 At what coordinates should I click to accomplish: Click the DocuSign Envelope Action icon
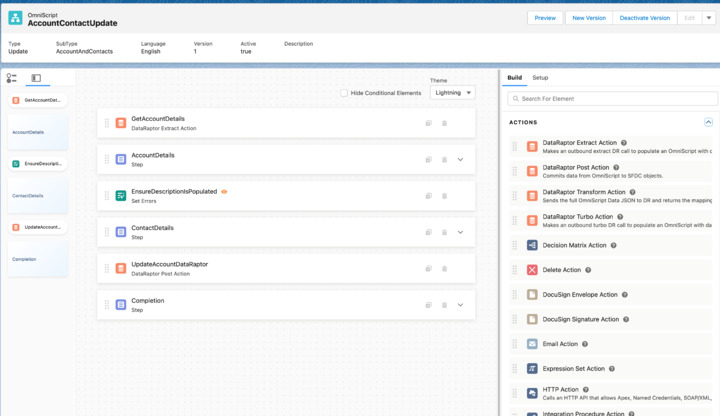[532, 295]
